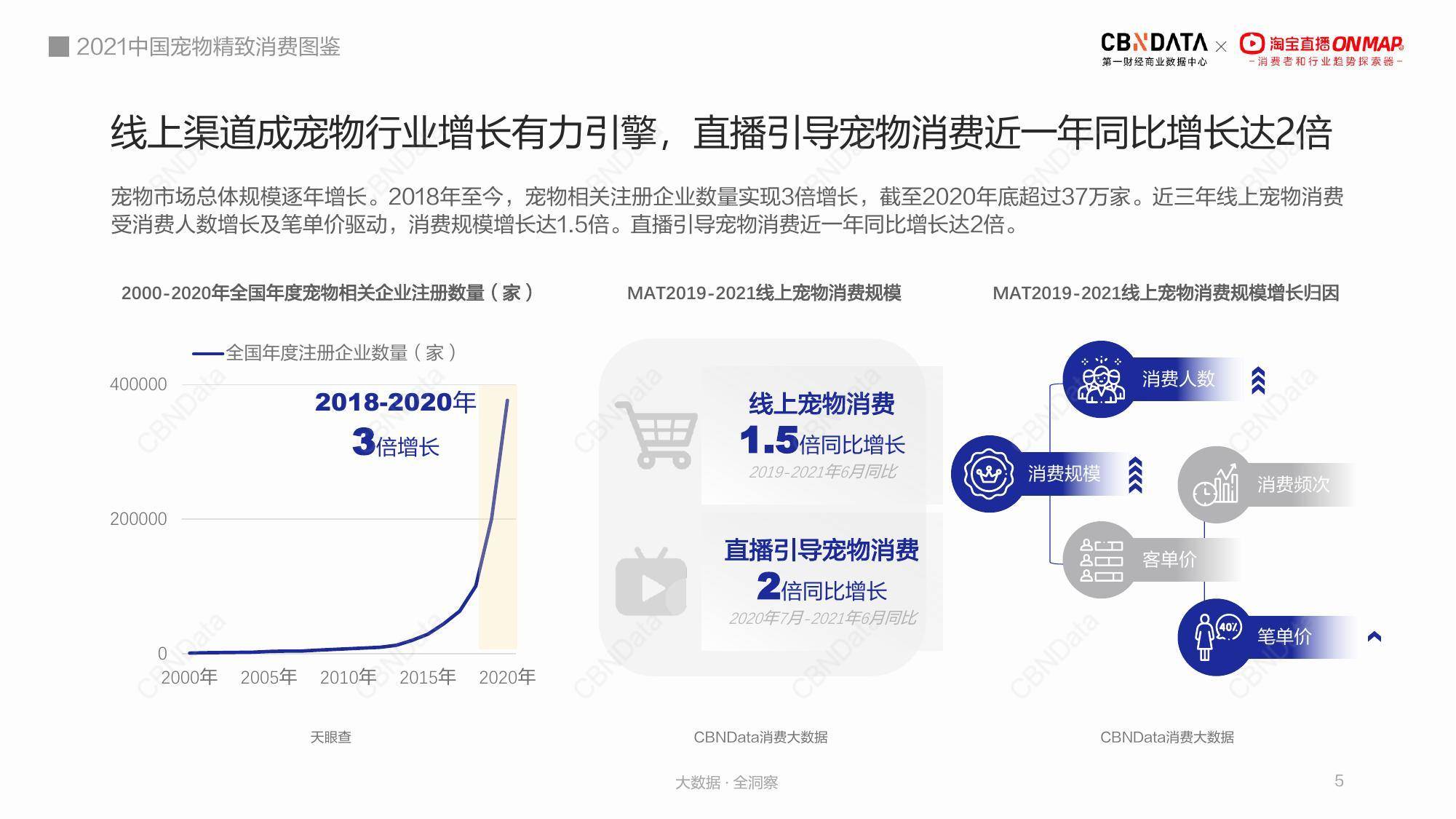Click the 2021中国宠物精致消费图鉴 header title
Viewport: 1456px width, 819px height.
[x=208, y=47]
